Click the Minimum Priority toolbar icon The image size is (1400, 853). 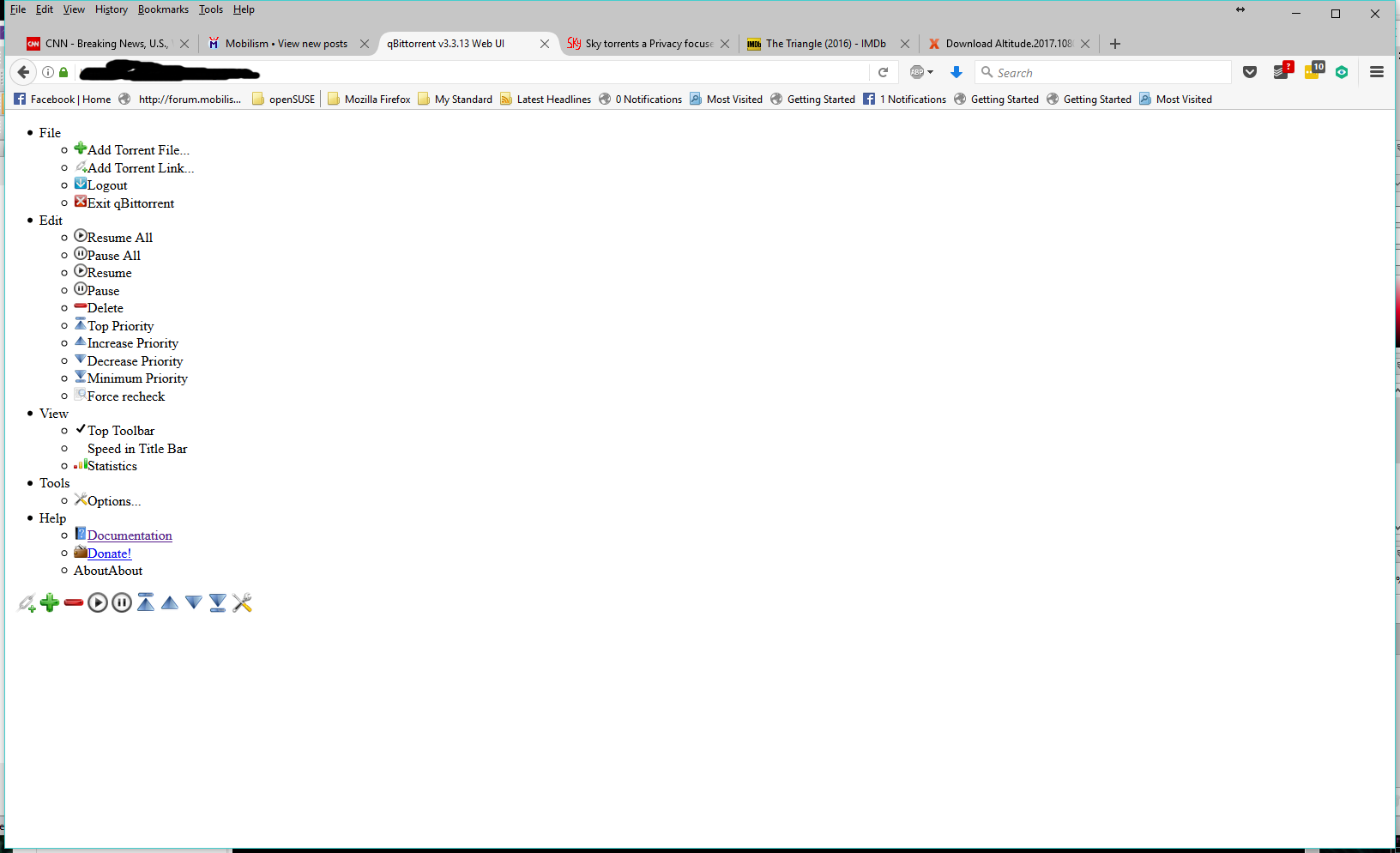(x=217, y=602)
